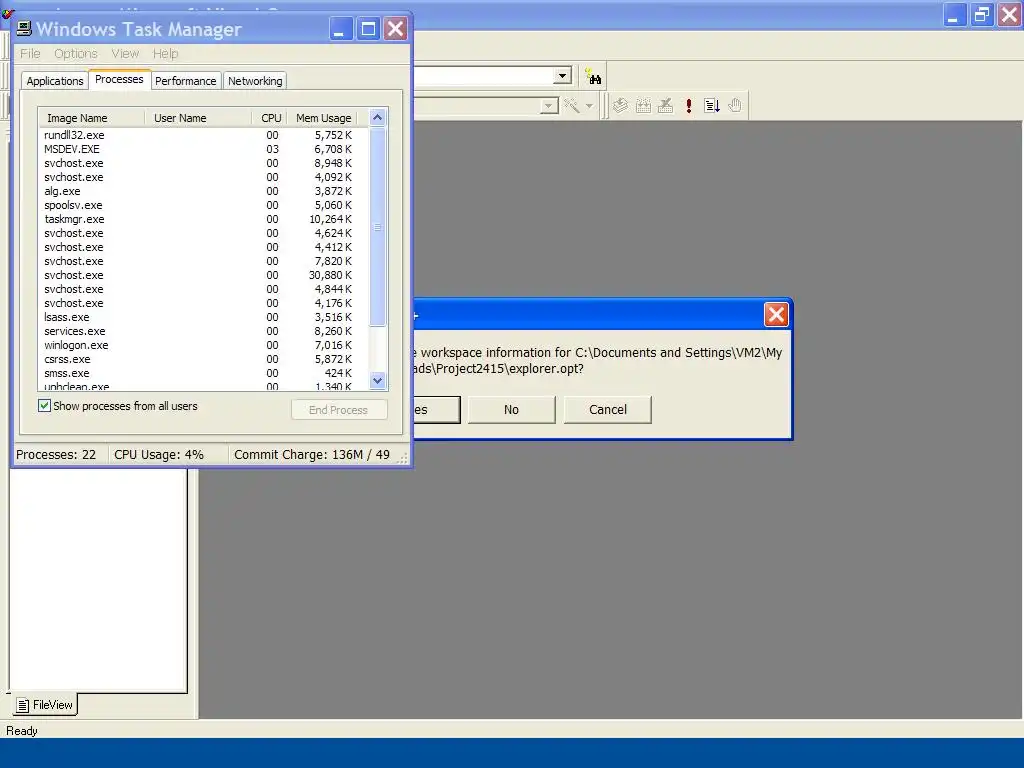Sort processes by Image Name column

91,118
